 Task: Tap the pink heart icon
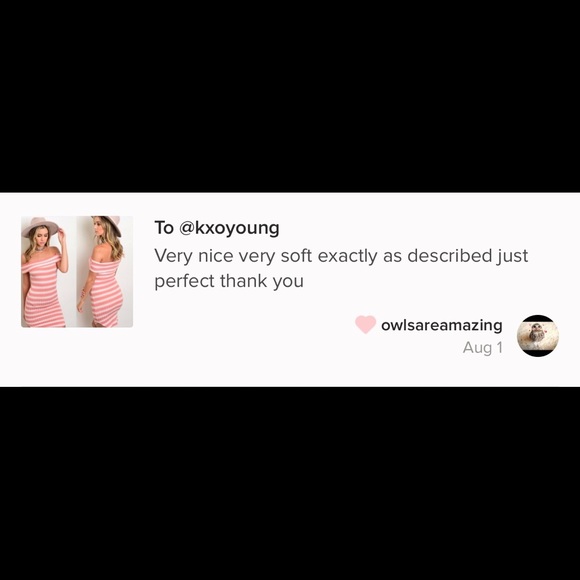coord(365,324)
